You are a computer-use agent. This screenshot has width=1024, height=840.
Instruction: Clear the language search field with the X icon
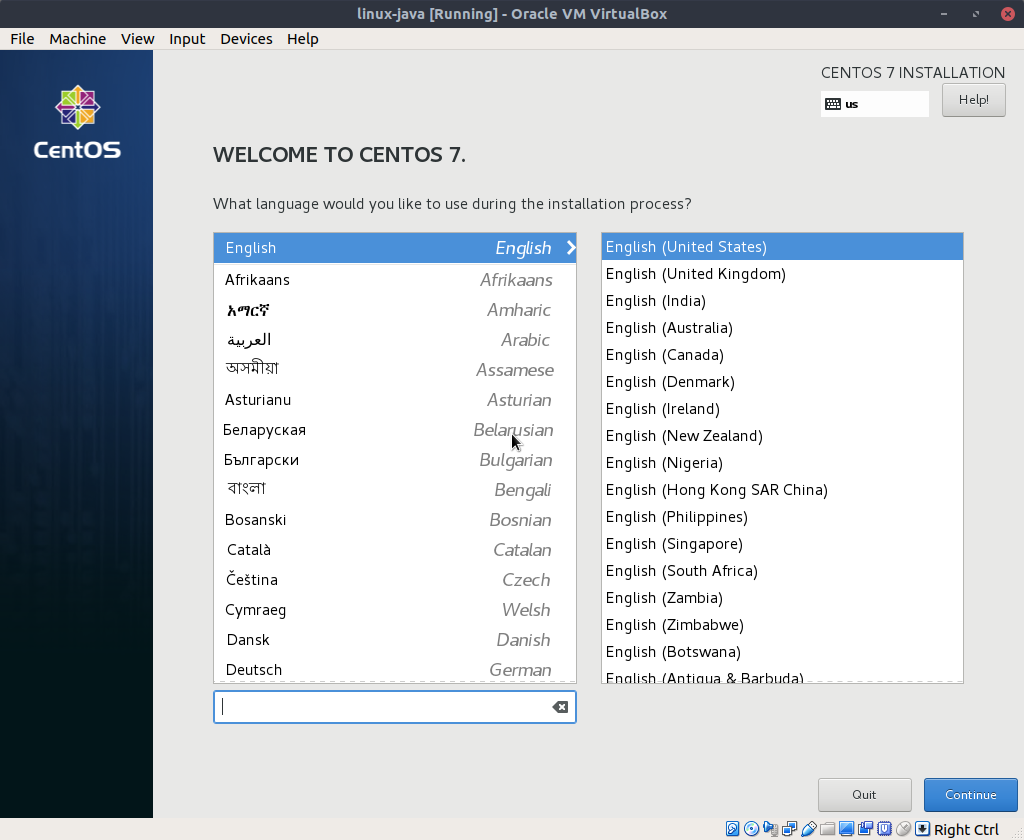click(x=560, y=707)
